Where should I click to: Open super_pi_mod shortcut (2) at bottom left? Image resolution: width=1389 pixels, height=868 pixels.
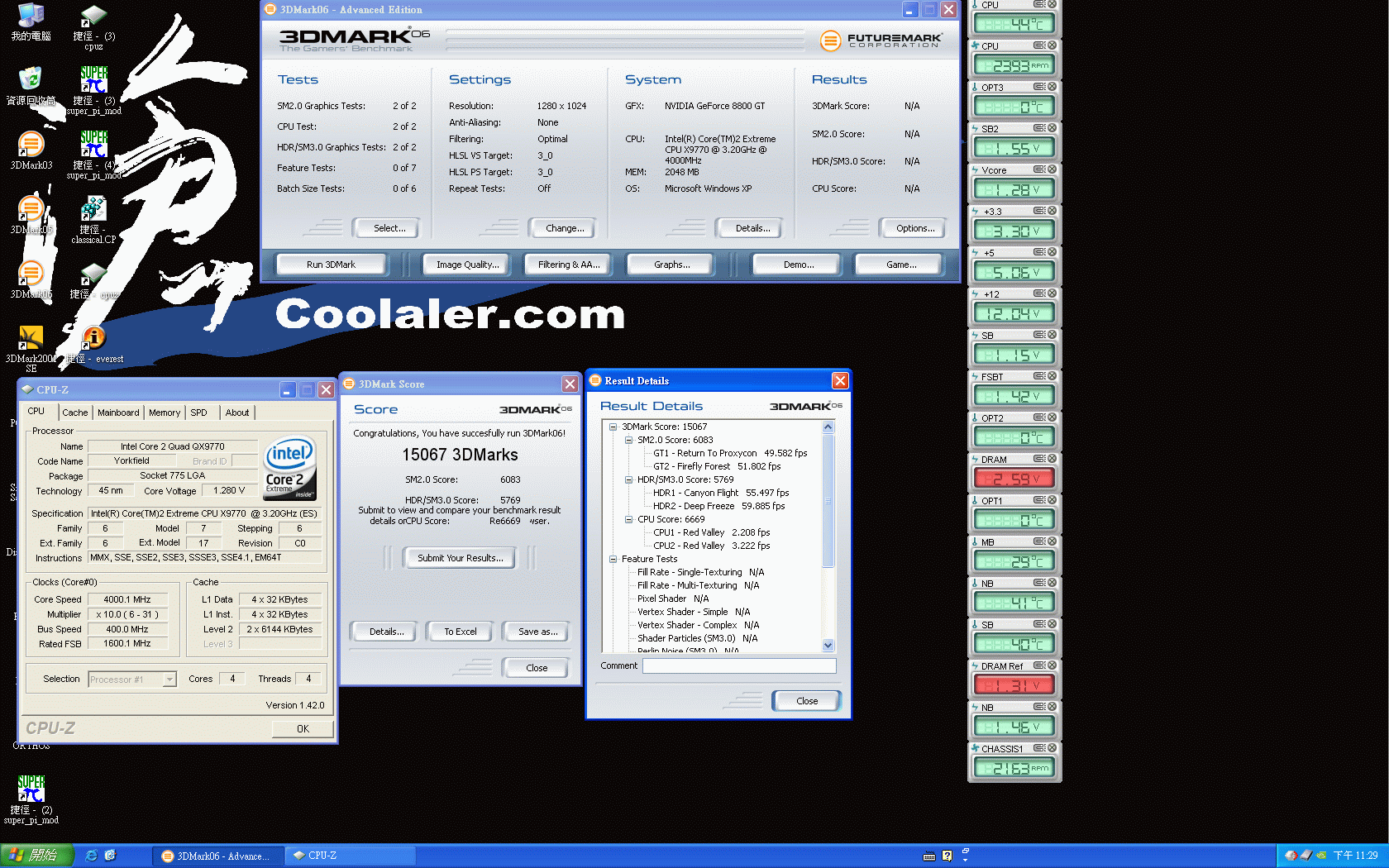click(31, 789)
